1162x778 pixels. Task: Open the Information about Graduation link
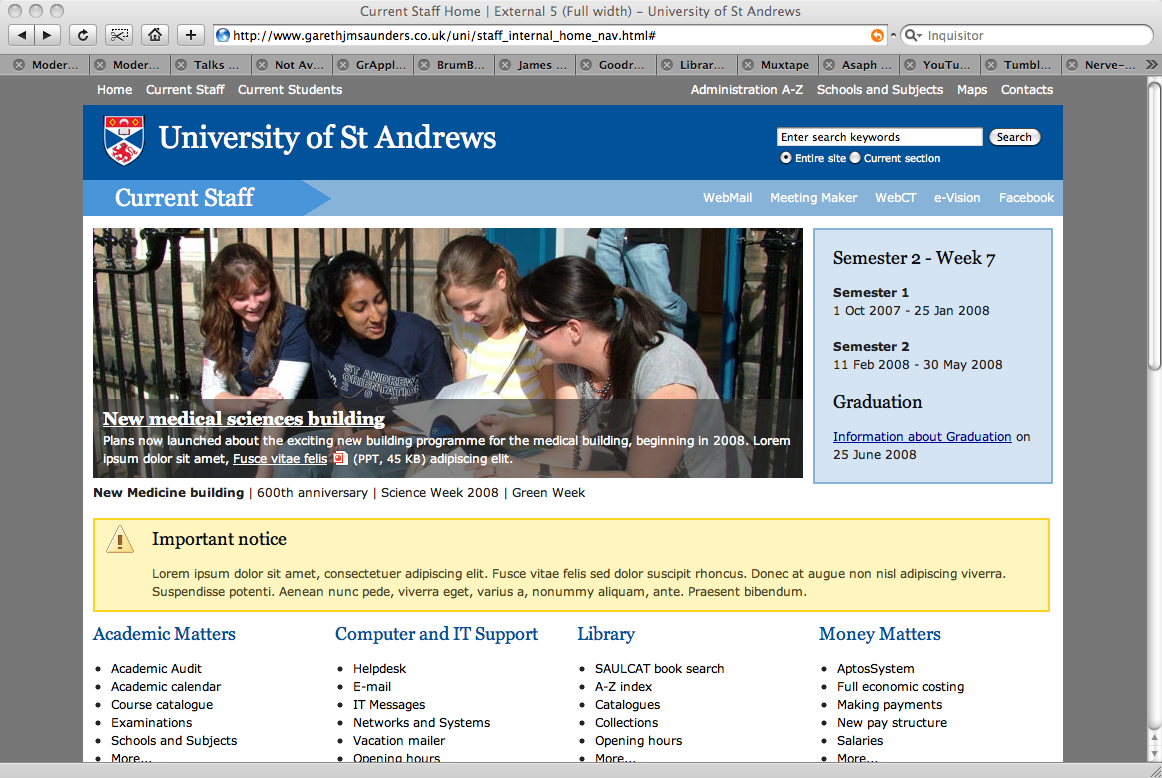tap(922, 436)
